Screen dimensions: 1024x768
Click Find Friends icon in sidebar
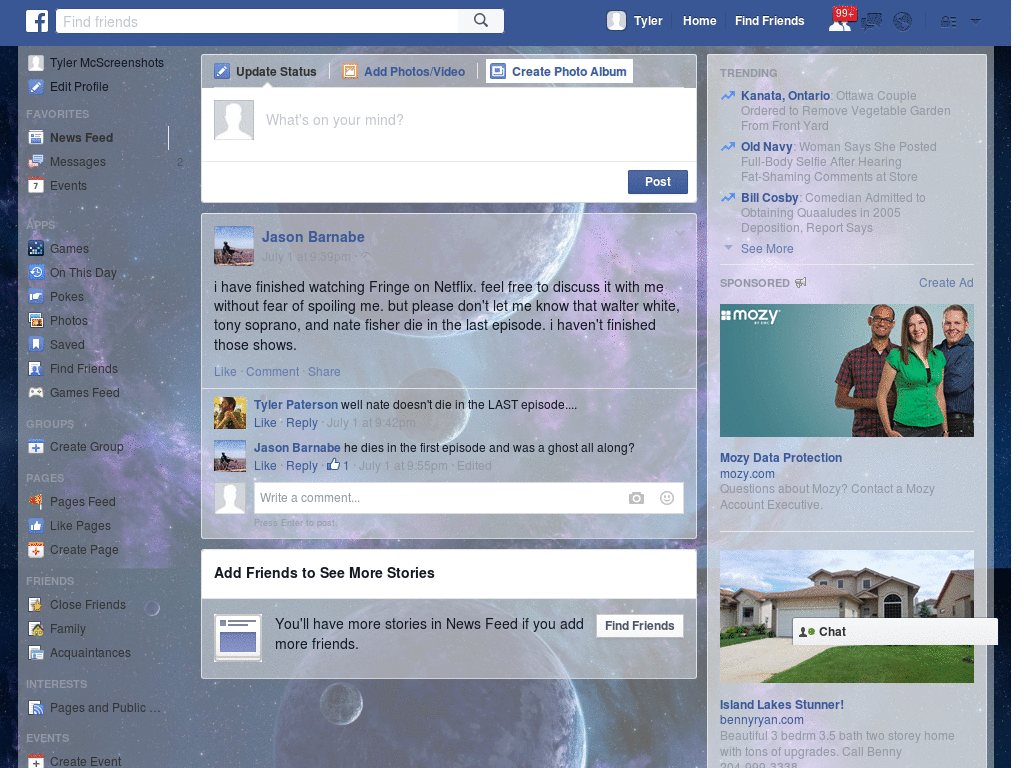[x=36, y=368]
